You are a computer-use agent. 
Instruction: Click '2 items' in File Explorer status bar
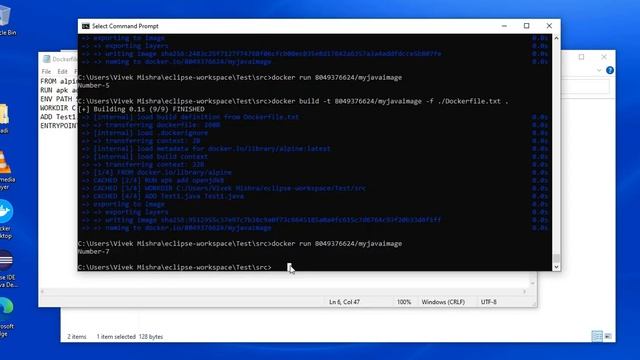[x=77, y=337]
